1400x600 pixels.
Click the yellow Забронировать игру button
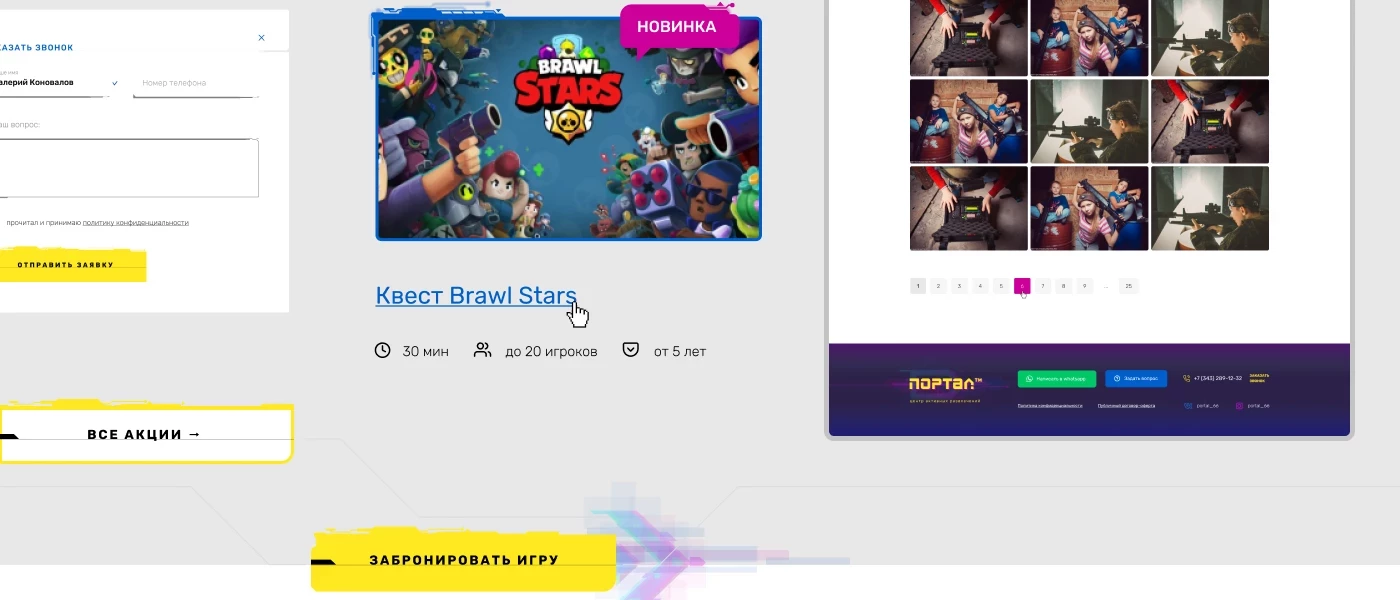(x=463, y=560)
